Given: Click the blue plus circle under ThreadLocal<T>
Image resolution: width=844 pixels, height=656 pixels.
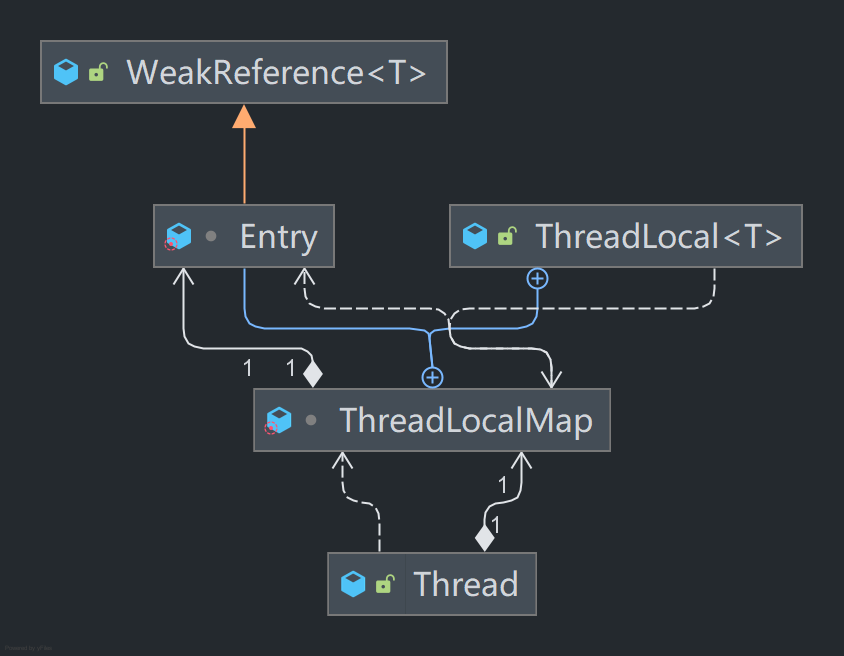Looking at the screenshot, I should coord(538,278).
